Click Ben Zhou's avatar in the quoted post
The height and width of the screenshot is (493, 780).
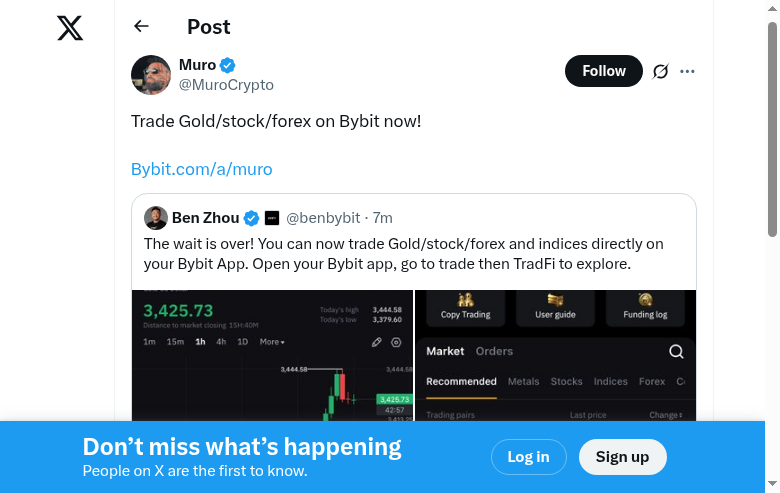point(156,218)
